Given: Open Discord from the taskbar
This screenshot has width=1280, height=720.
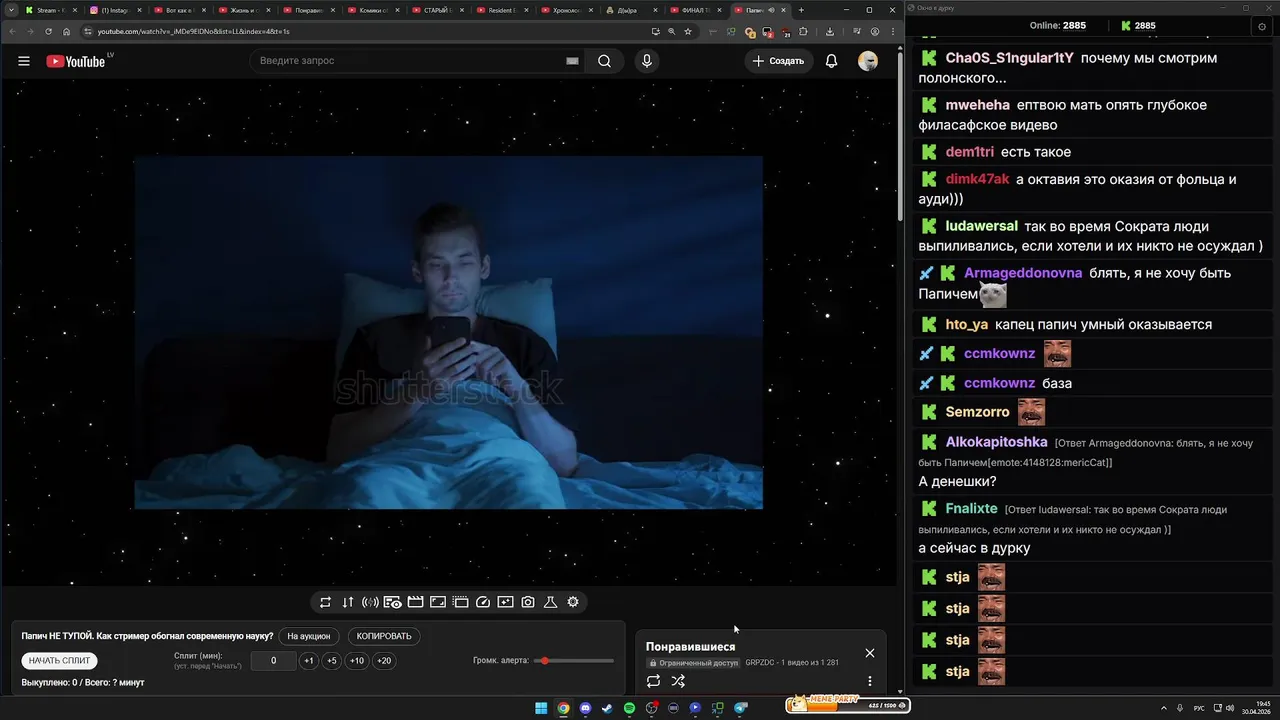Looking at the screenshot, I should click(585, 708).
